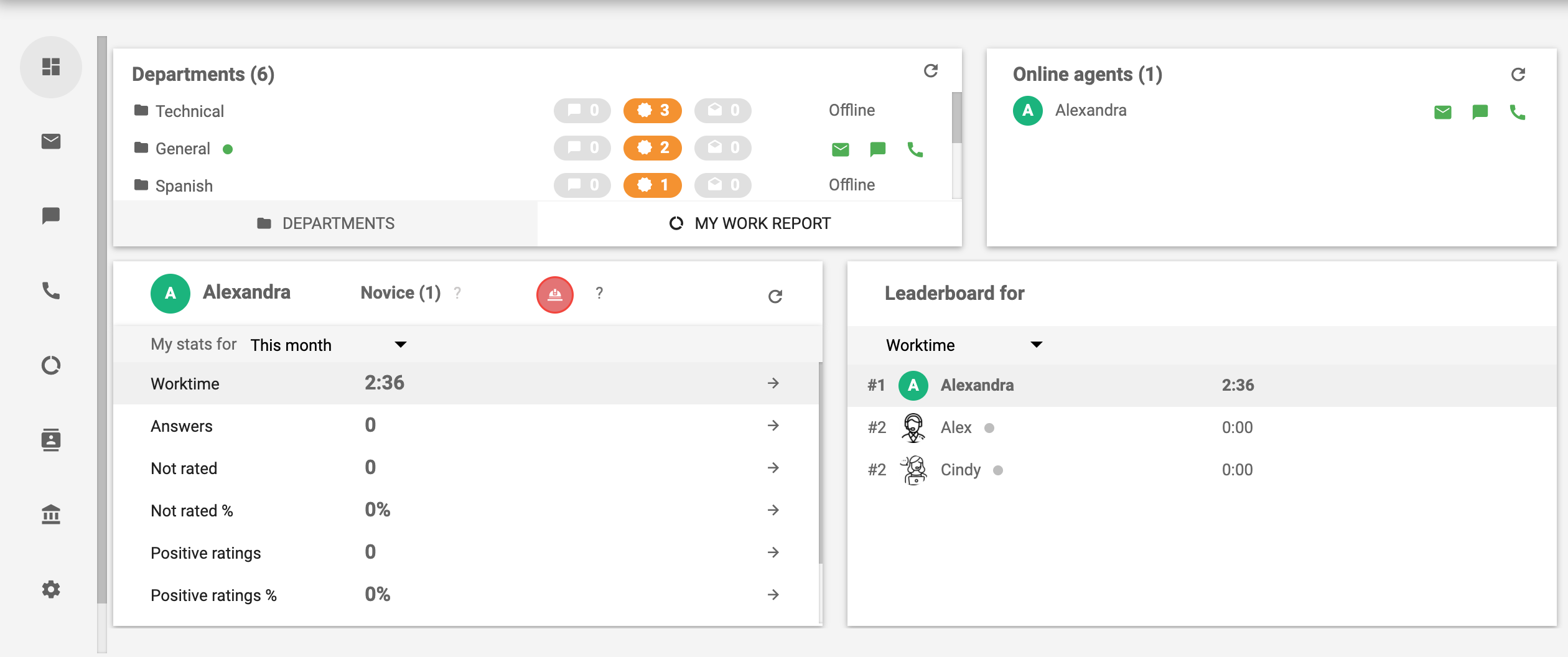Viewport: 1568px width, 657px height.
Task: Refresh the Online agents list
Action: coord(1519,74)
